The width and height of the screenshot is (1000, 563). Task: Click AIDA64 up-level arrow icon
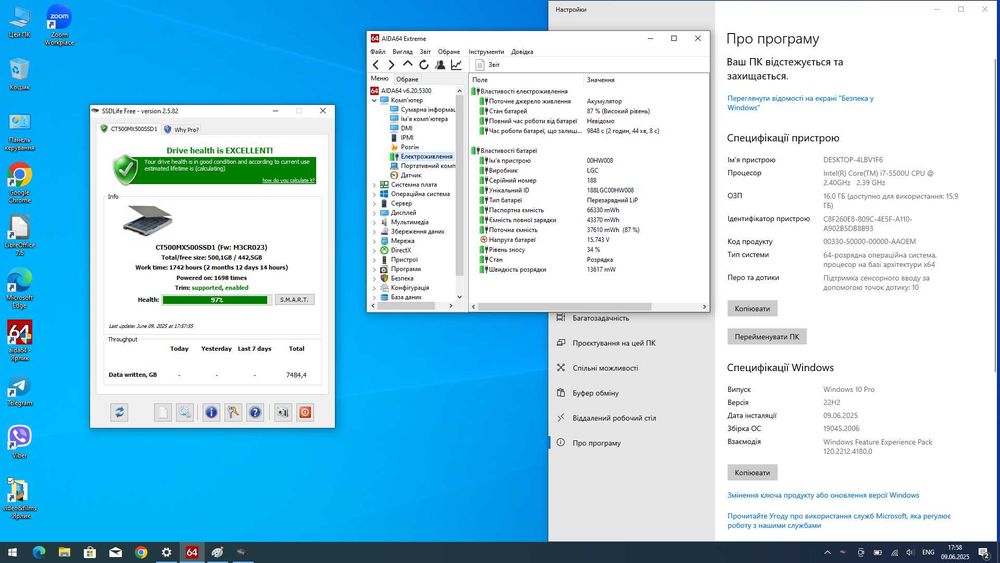click(x=408, y=64)
